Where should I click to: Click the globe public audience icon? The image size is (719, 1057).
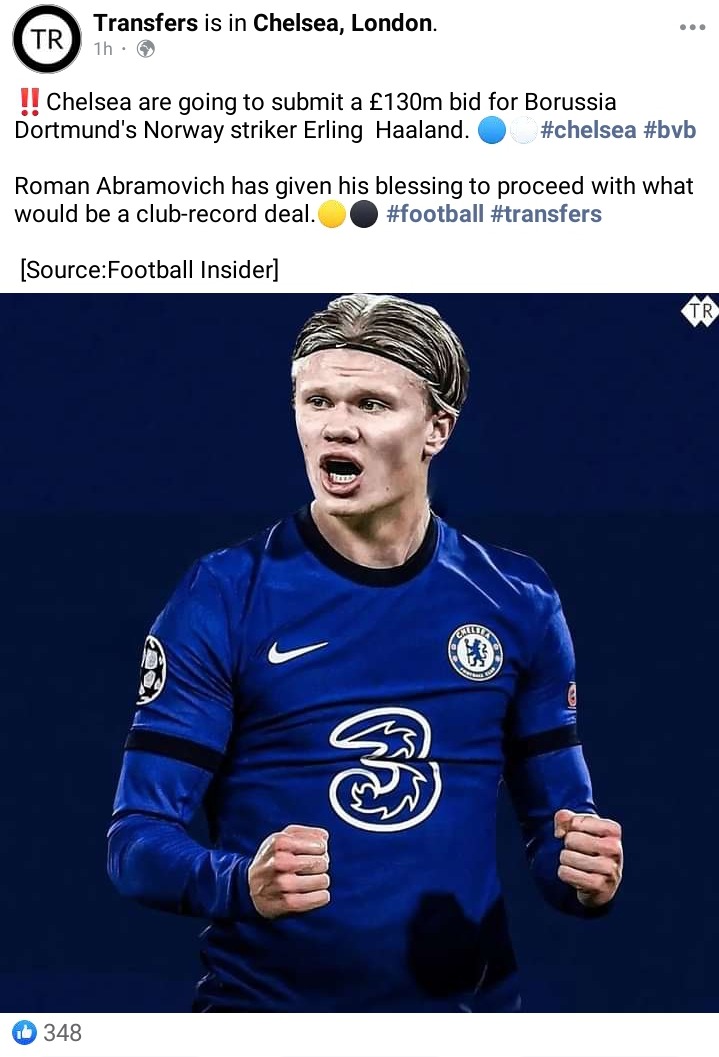[x=146, y=49]
